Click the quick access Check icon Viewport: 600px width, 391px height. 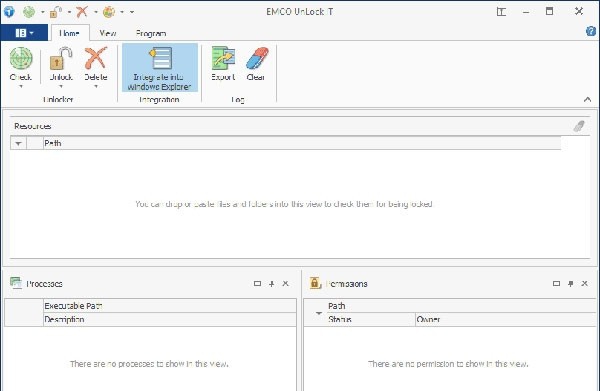pos(29,12)
